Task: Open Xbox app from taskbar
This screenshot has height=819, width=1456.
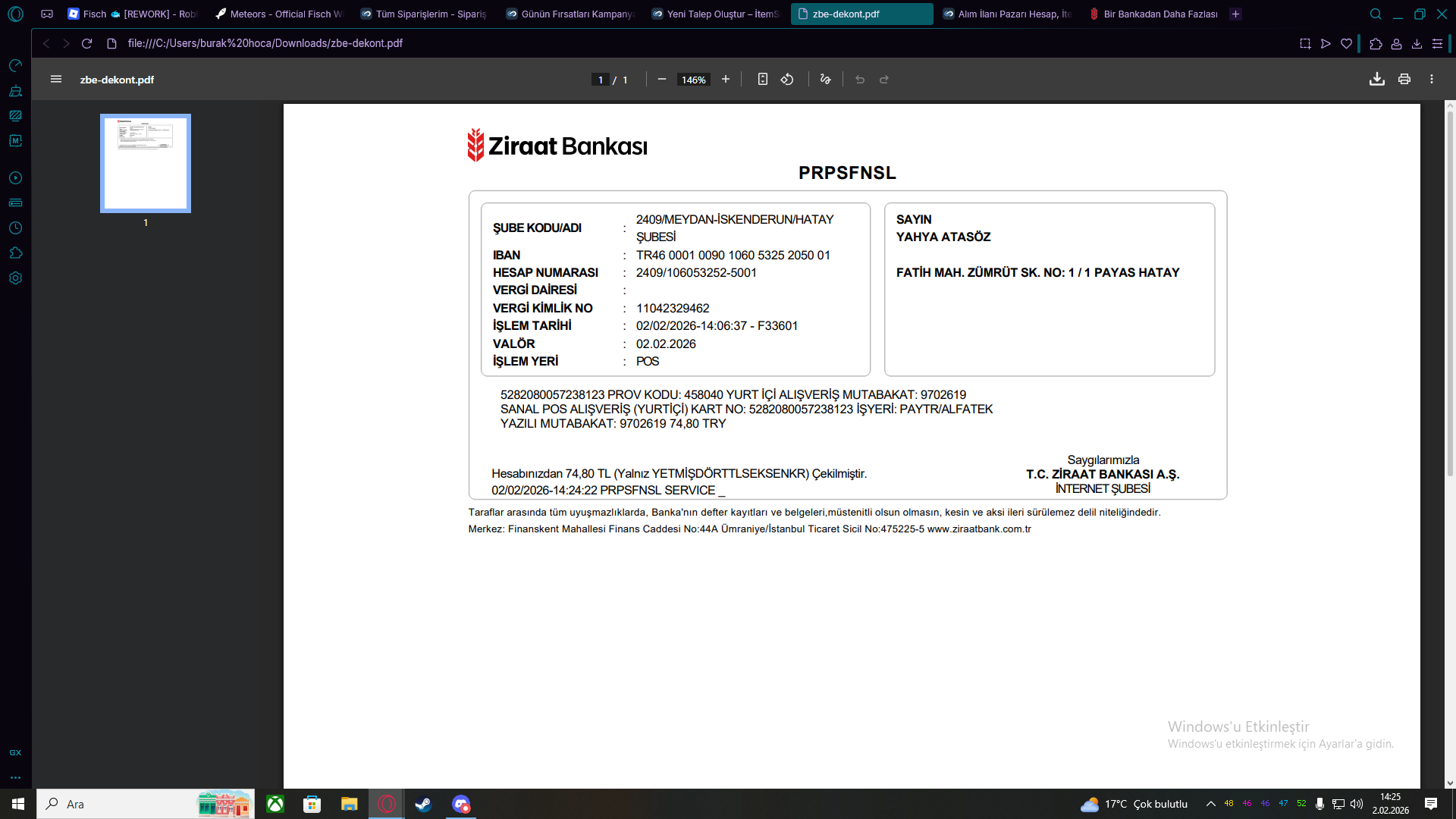Action: click(x=275, y=804)
